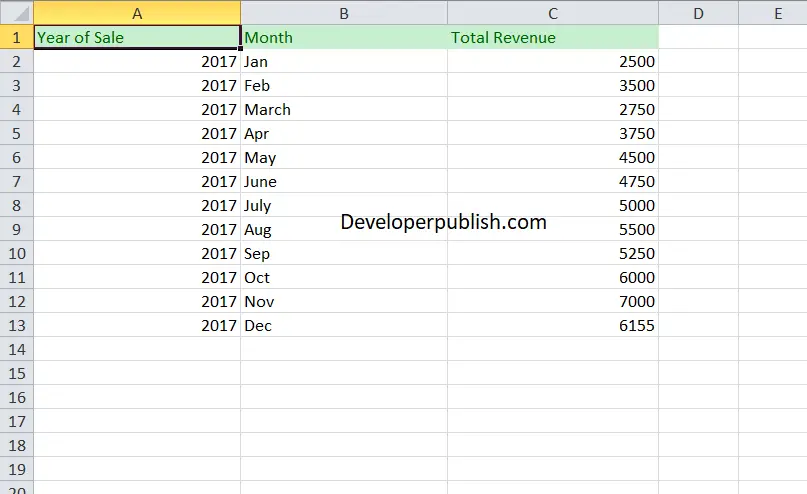Image resolution: width=807 pixels, height=494 pixels.
Task: Select the cell with revenue 2500
Action: 553,61
